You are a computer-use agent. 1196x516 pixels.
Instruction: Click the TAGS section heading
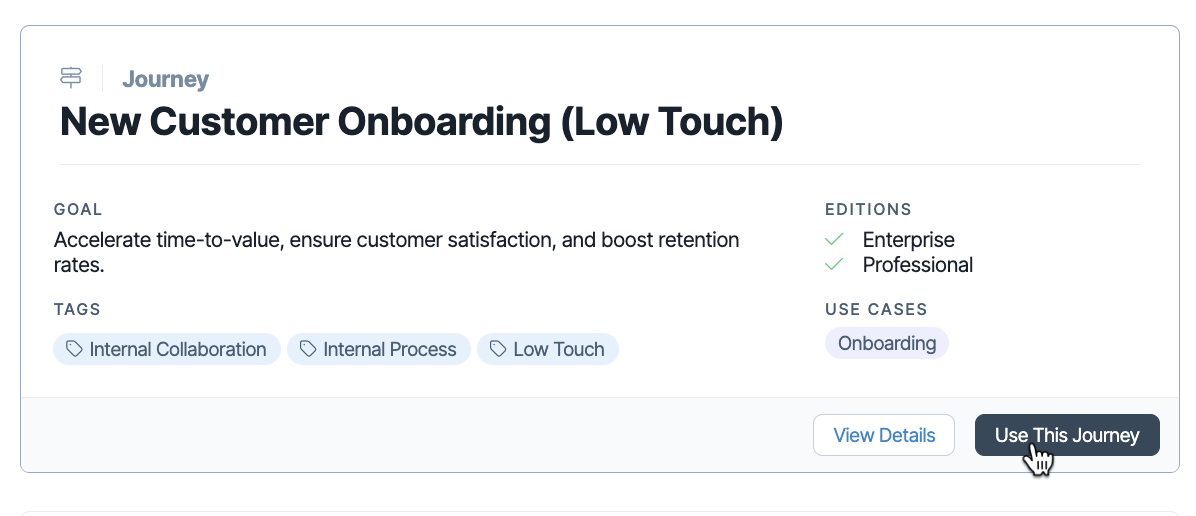[x=77, y=309]
